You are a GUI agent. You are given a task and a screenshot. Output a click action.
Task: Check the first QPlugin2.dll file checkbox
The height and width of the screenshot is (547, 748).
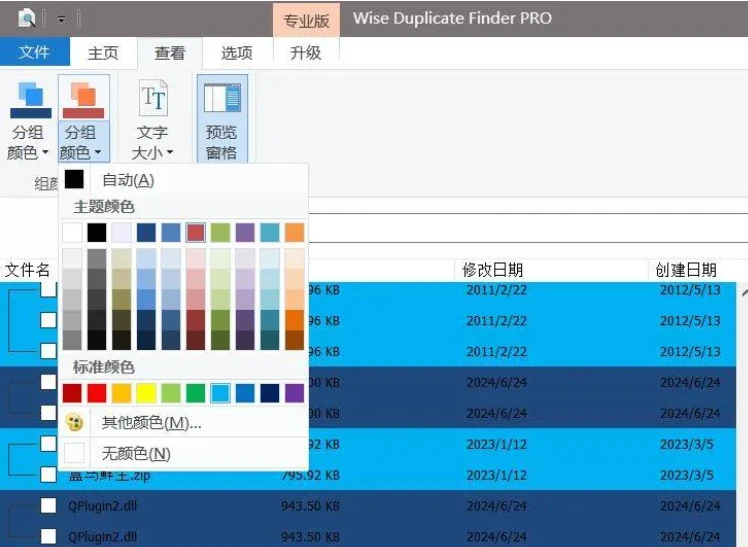[48, 505]
